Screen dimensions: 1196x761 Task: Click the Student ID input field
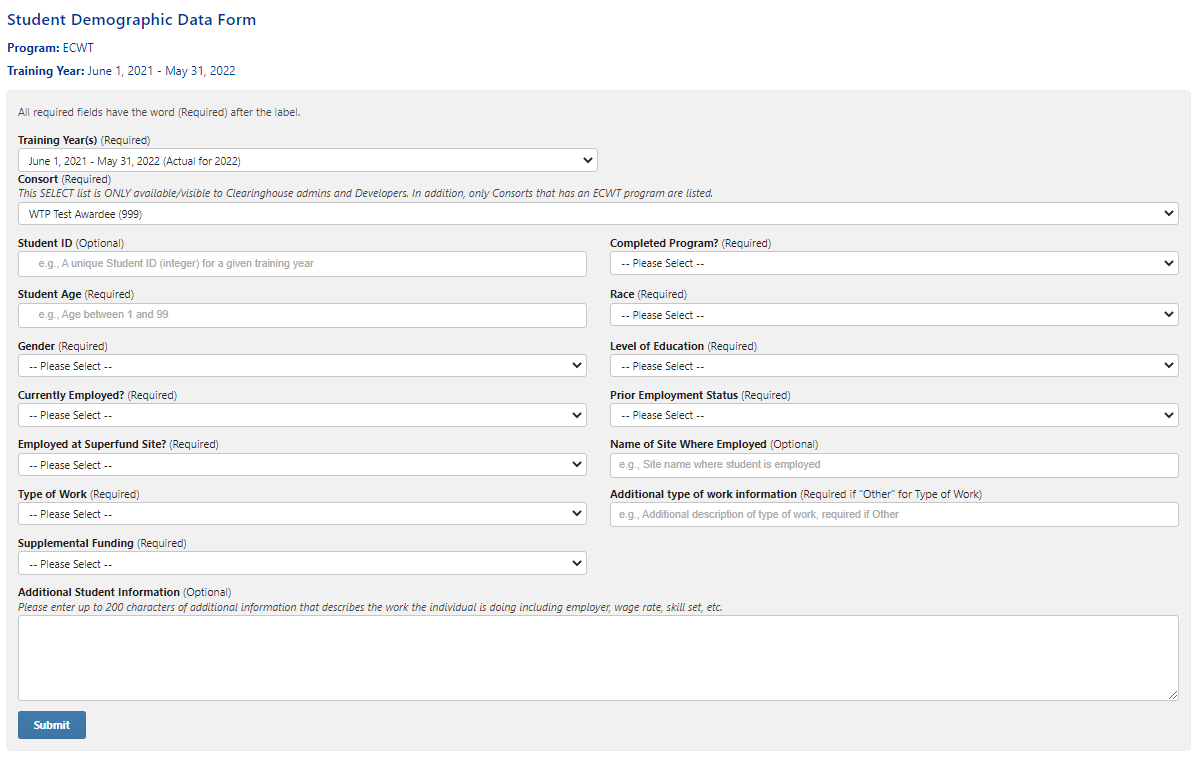[302, 264]
